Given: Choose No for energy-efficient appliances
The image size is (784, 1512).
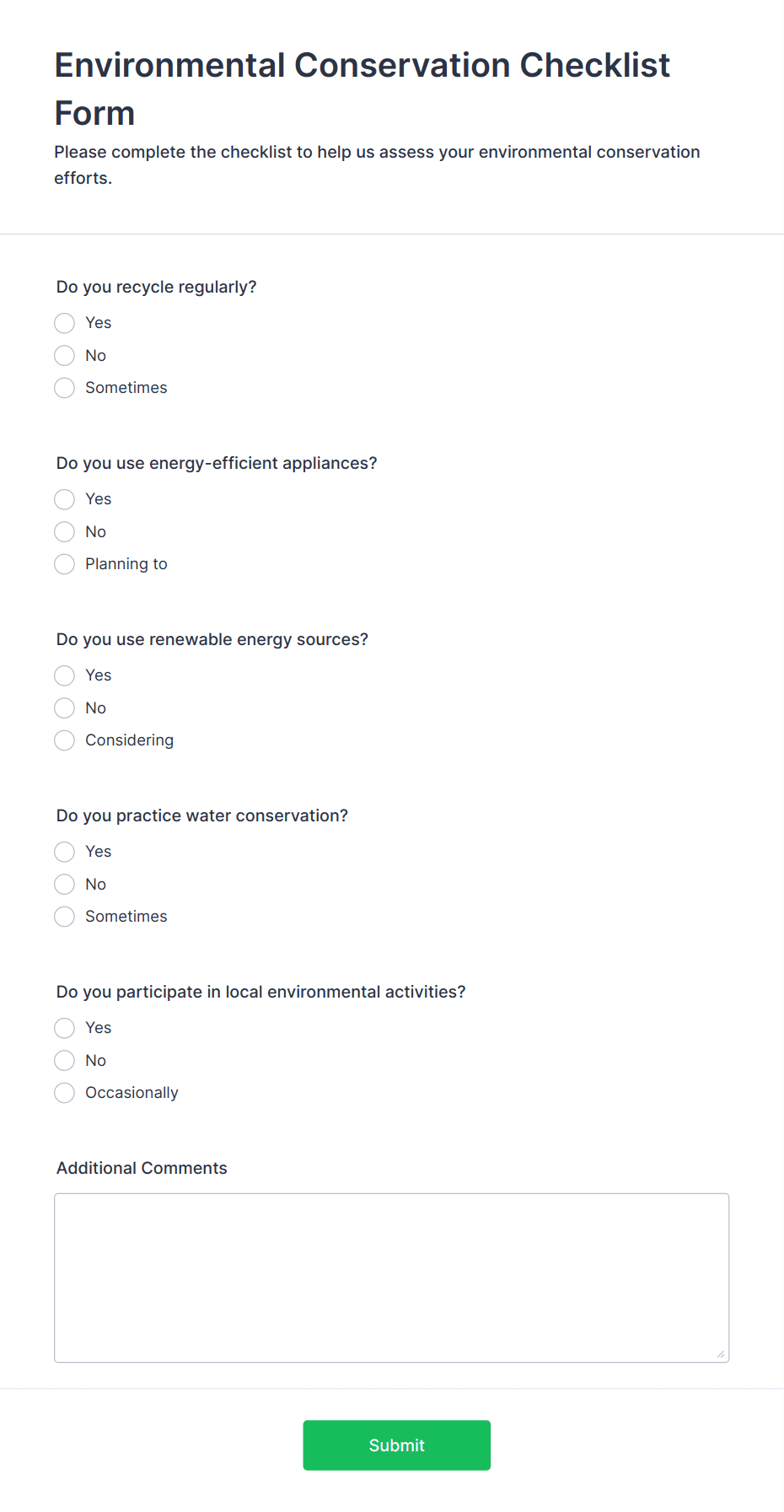Looking at the screenshot, I should pyautogui.click(x=65, y=532).
